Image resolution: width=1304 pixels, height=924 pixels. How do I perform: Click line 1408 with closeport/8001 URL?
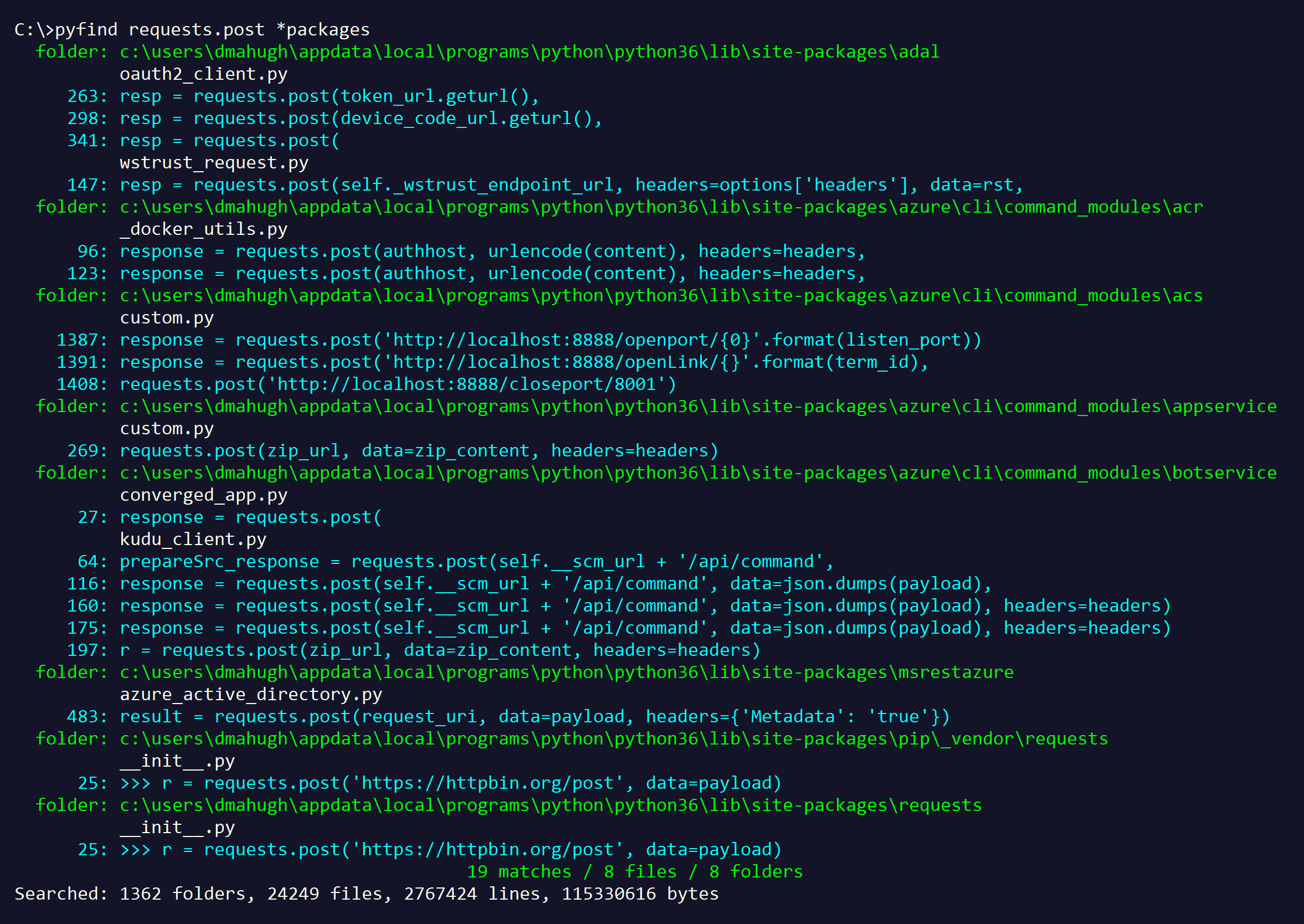[x=366, y=384]
